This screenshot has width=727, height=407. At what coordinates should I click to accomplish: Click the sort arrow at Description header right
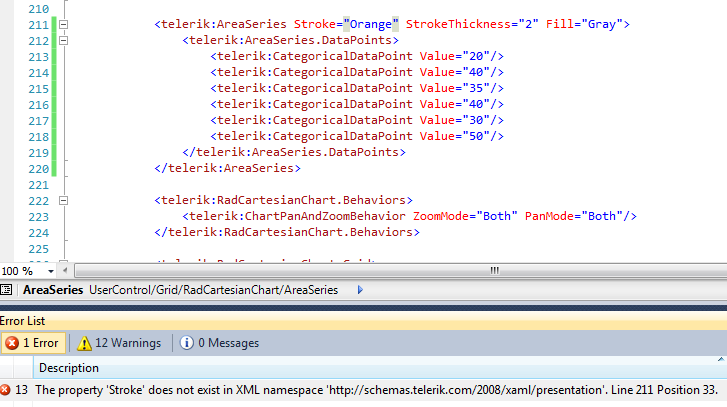tap(721, 360)
